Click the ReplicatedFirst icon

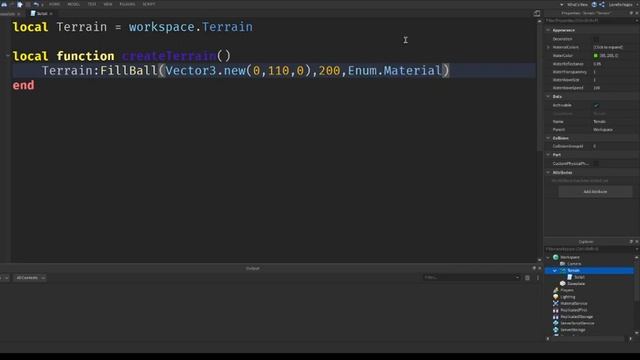click(x=556, y=310)
